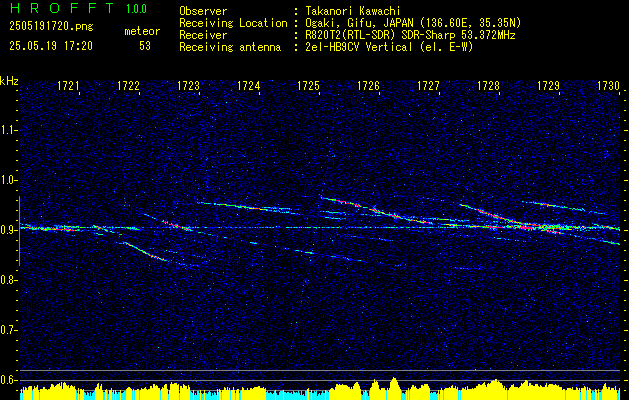Click the Receiver line R820T2(RTL-SDR)
The height and width of the screenshot is (400, 629).
click(410, 35)
